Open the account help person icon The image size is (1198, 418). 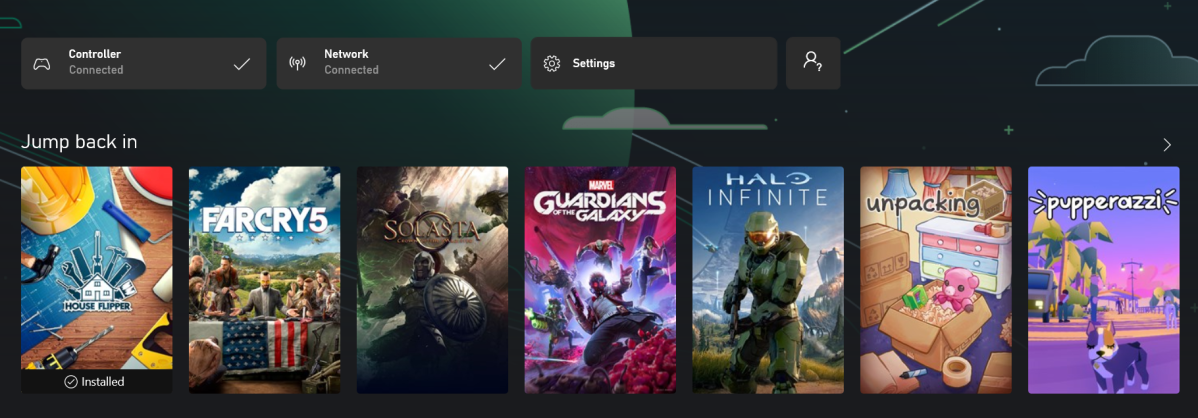click(x=812, y=62)
